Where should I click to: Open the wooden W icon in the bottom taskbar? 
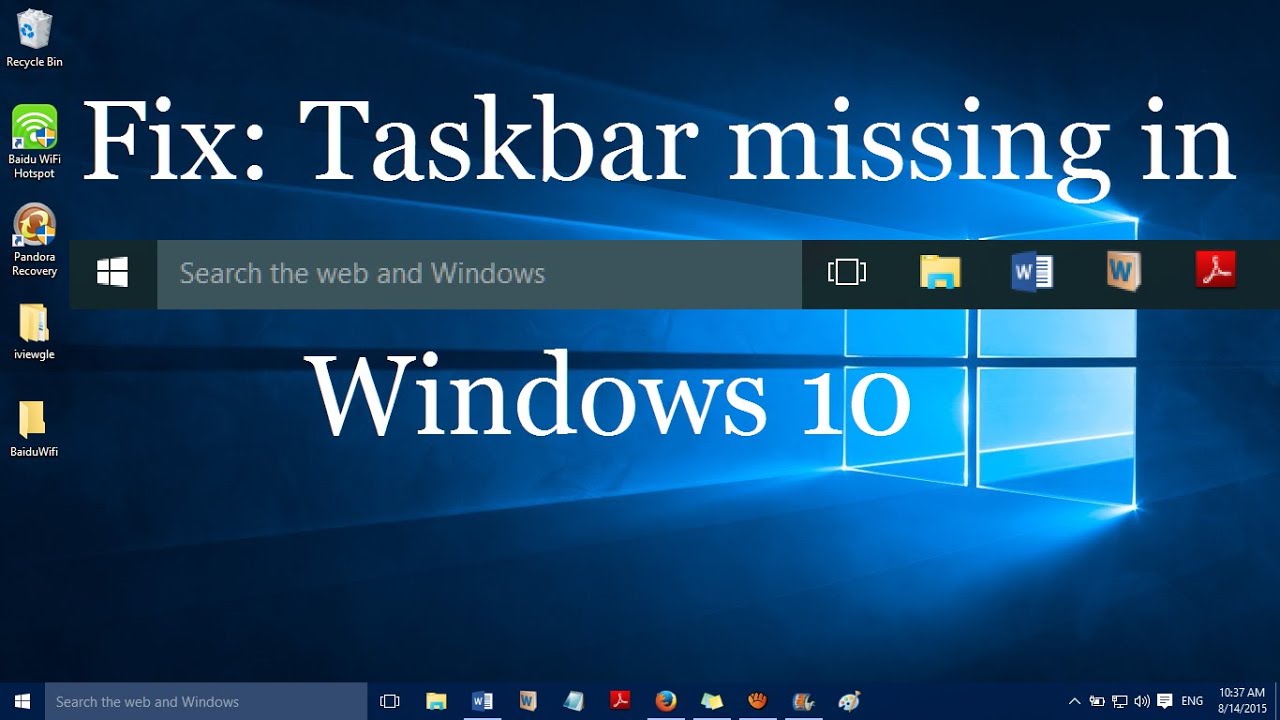[528, 701]
